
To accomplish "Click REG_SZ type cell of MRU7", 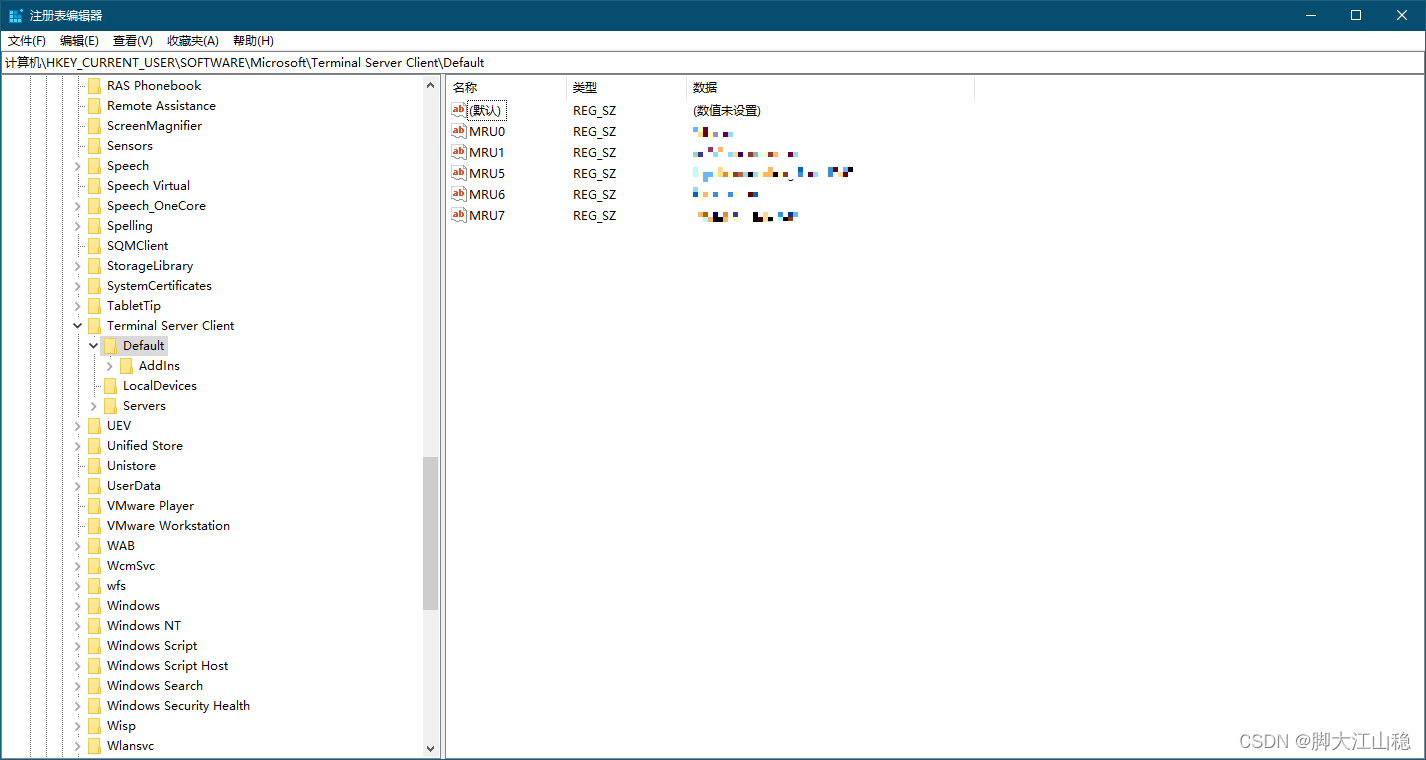I will [594, 215].
